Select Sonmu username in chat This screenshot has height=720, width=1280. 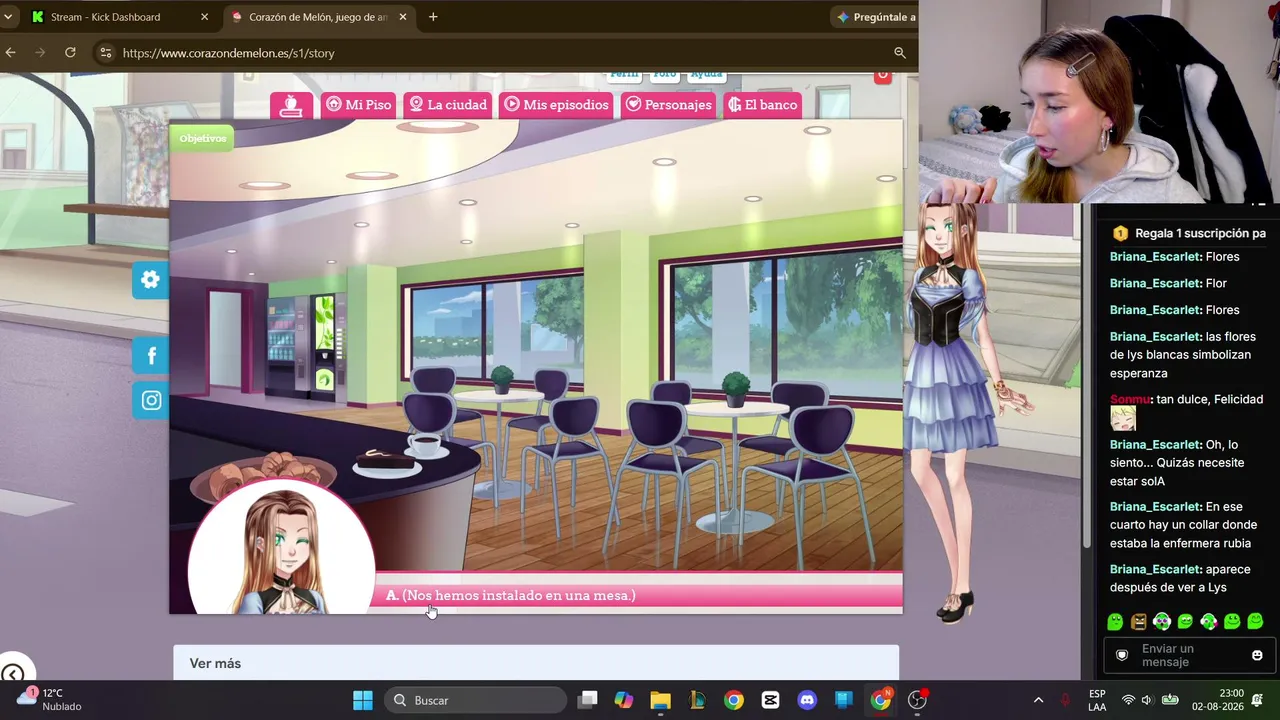1131,399
